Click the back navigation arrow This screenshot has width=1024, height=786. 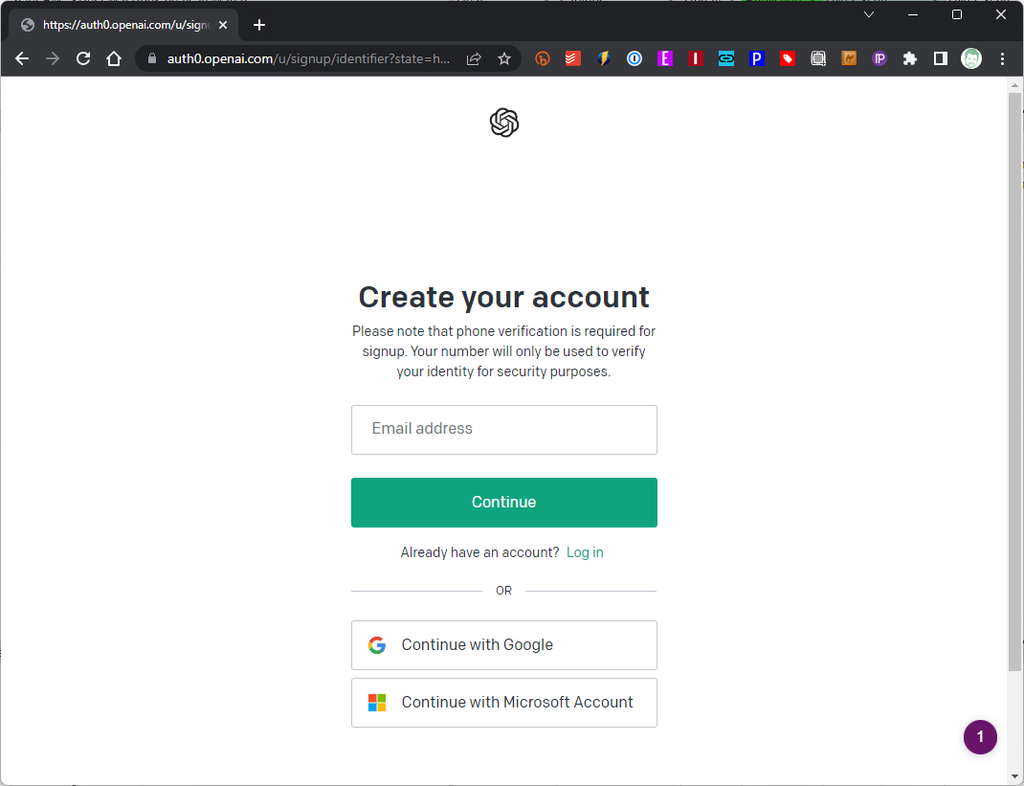click(x=22, y=58)
